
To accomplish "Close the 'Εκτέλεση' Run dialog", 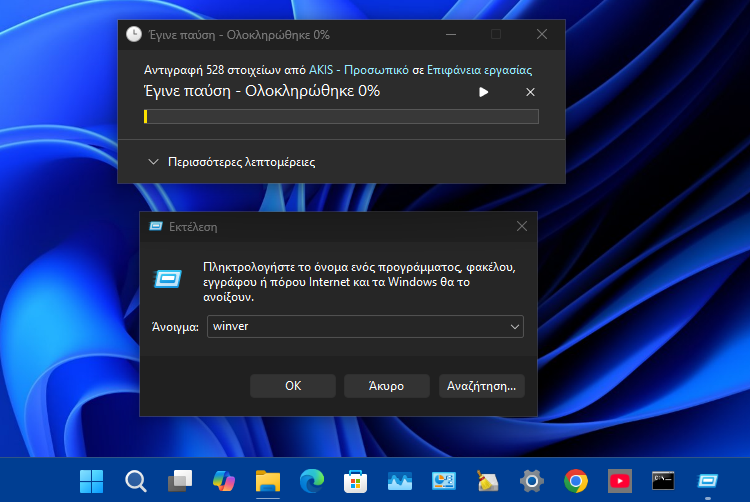I will tap(520, 227).
